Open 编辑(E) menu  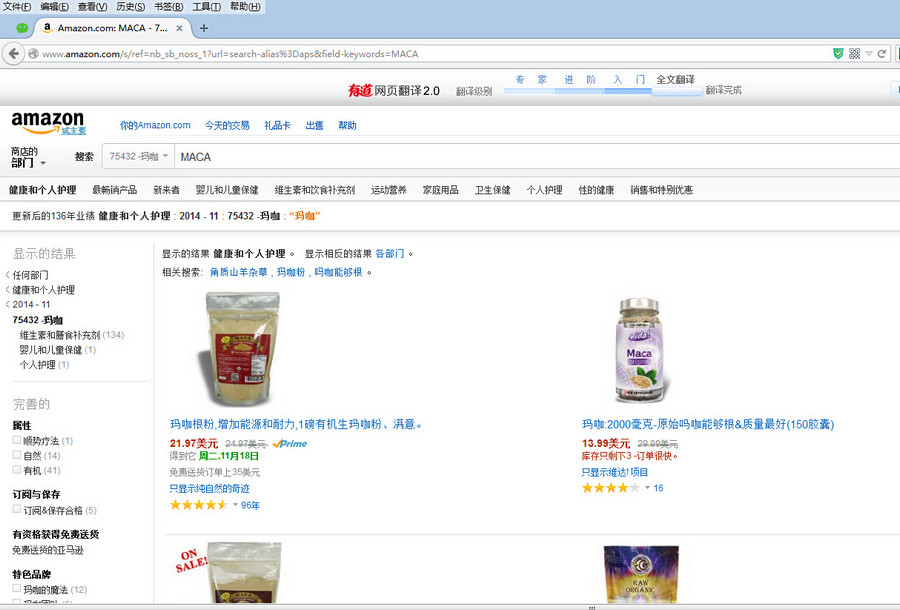coord(55,7)
